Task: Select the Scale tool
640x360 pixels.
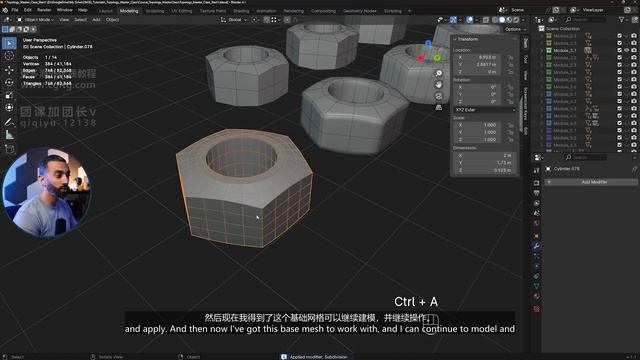Action: [9, 96]
